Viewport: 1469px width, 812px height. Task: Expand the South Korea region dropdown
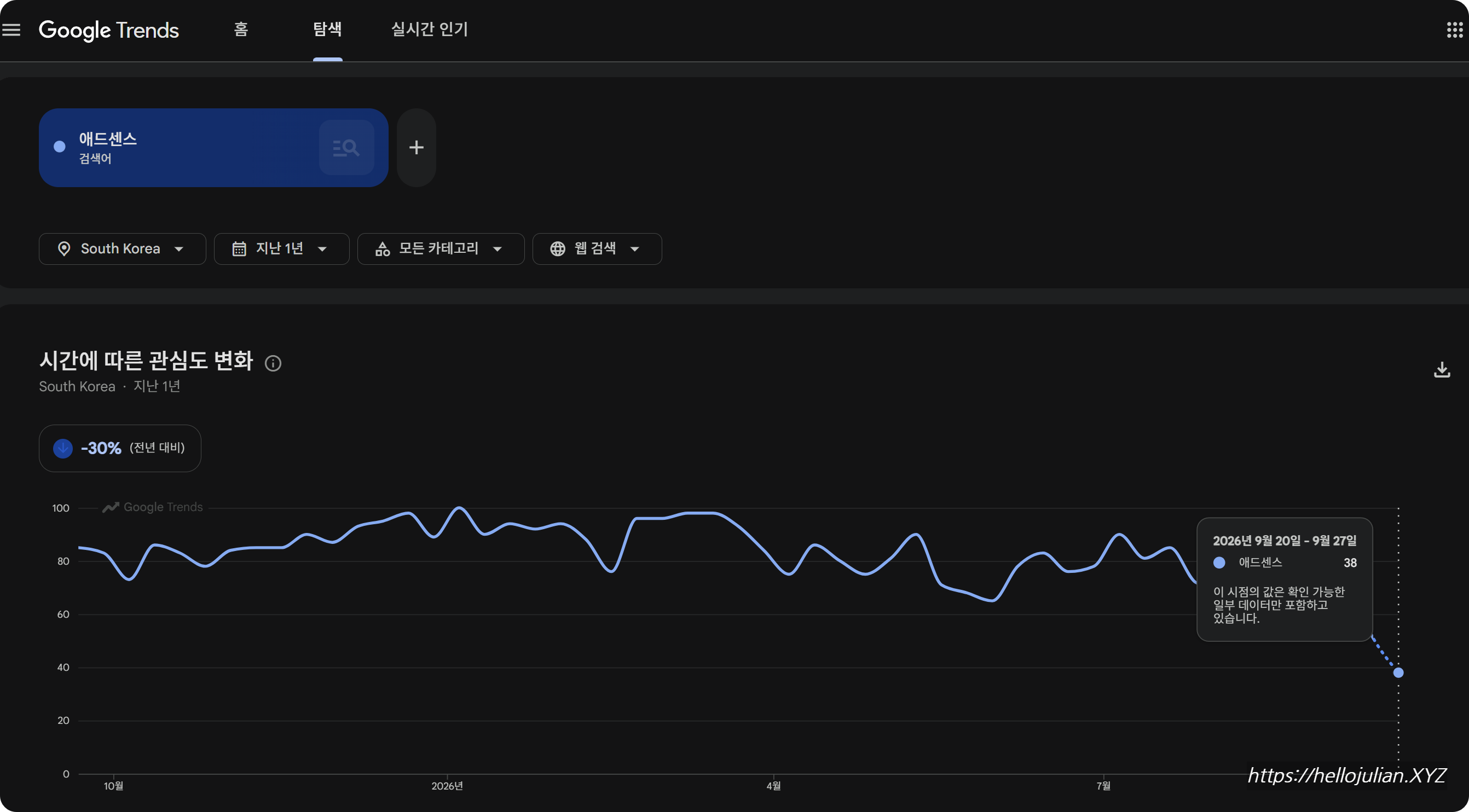pyautogui.click(x=122, y=248)
